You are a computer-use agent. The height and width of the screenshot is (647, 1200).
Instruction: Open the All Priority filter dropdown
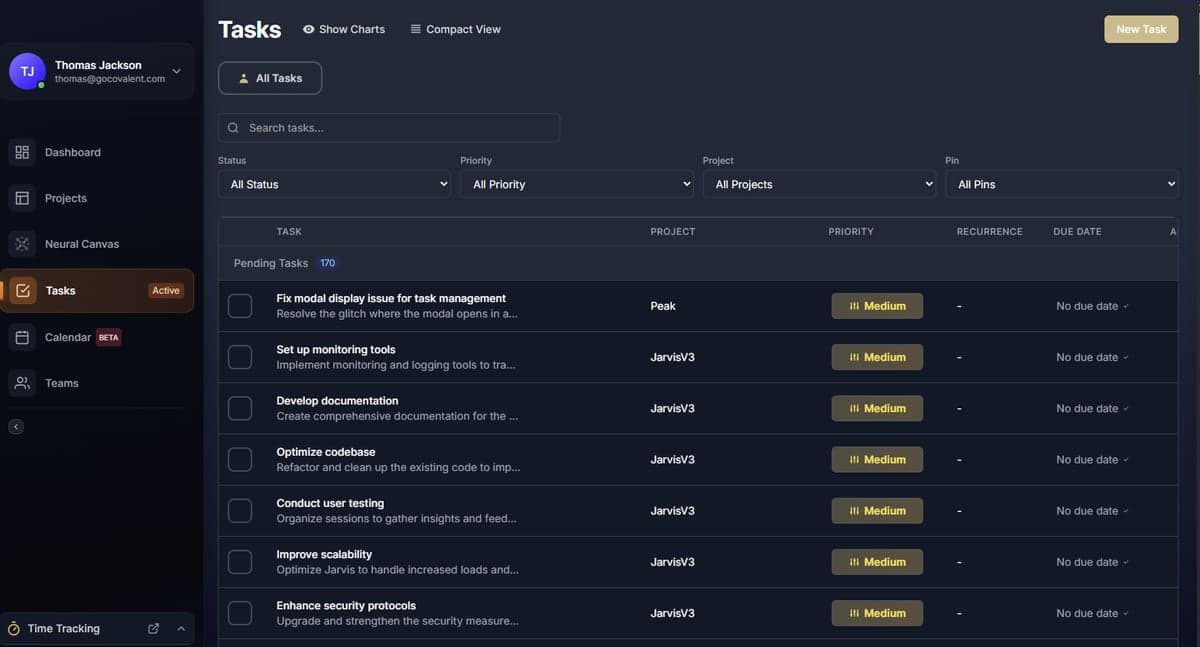[x=576, y=184]
